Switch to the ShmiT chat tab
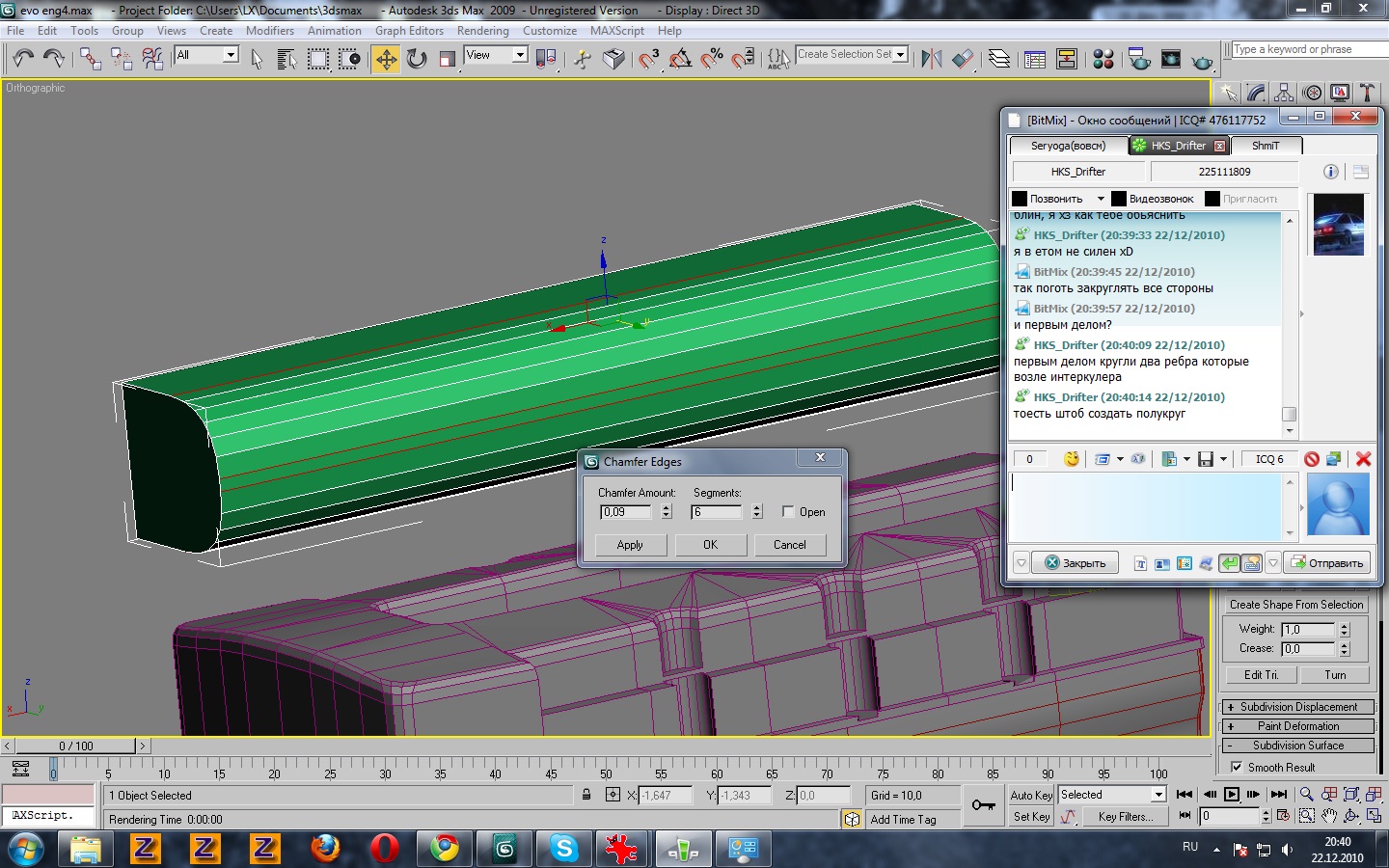The height and width of the screenshot is (868, 1389). [1266, 146]
